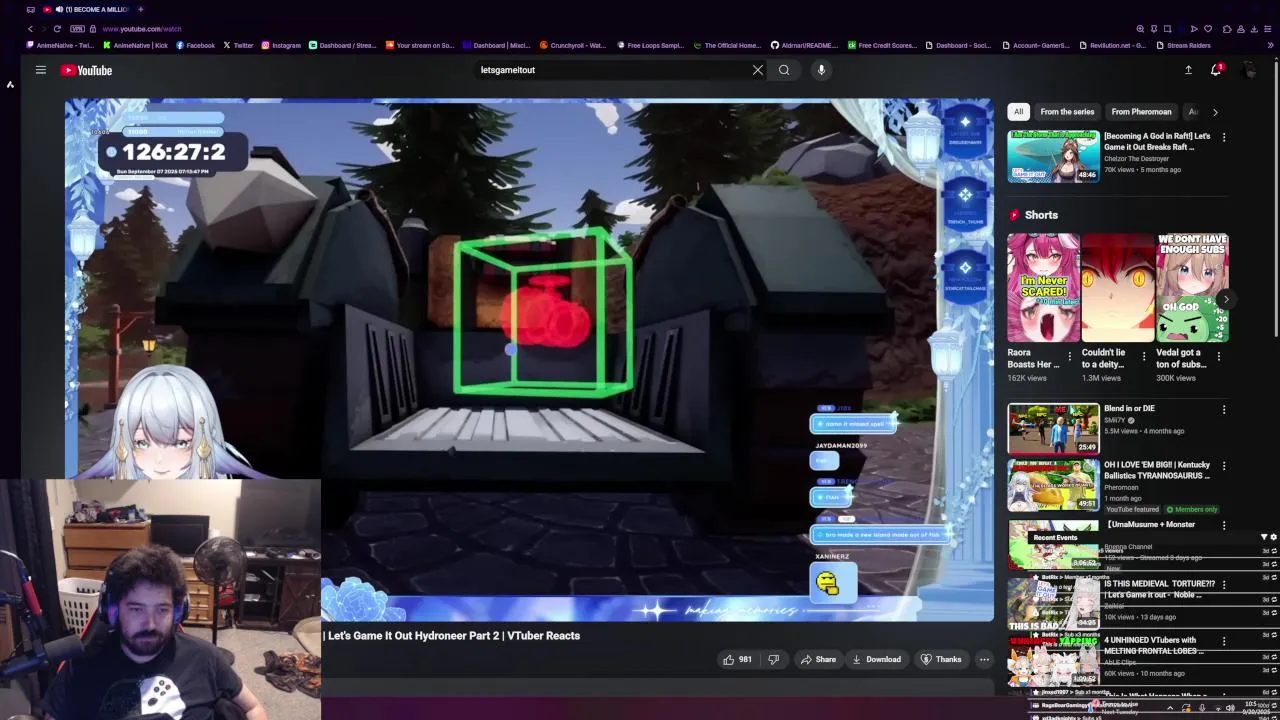Focus the 'letsgameitout' search field

tap(610, 70)
